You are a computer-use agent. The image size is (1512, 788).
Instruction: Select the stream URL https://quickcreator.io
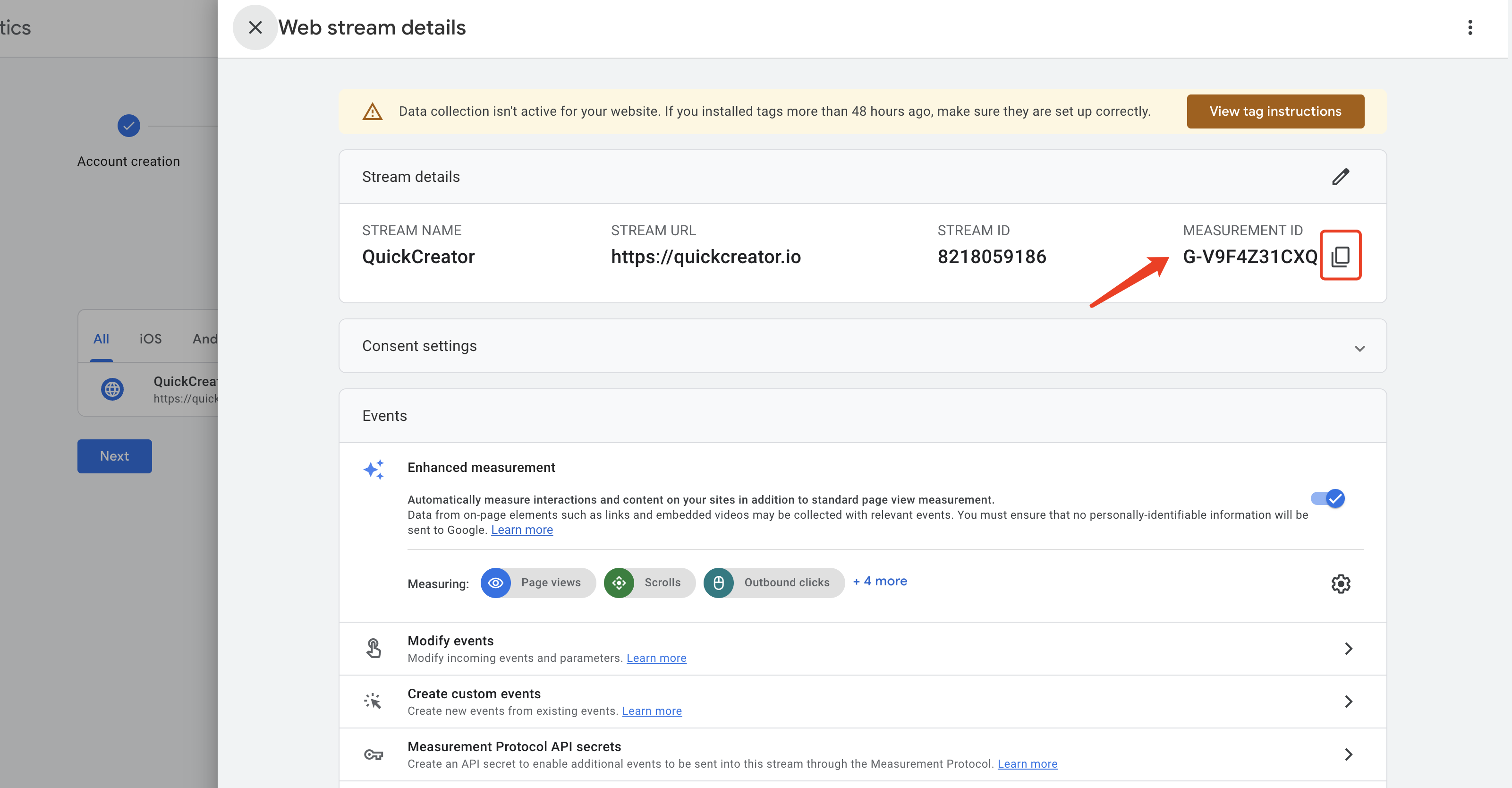[705, 257]
